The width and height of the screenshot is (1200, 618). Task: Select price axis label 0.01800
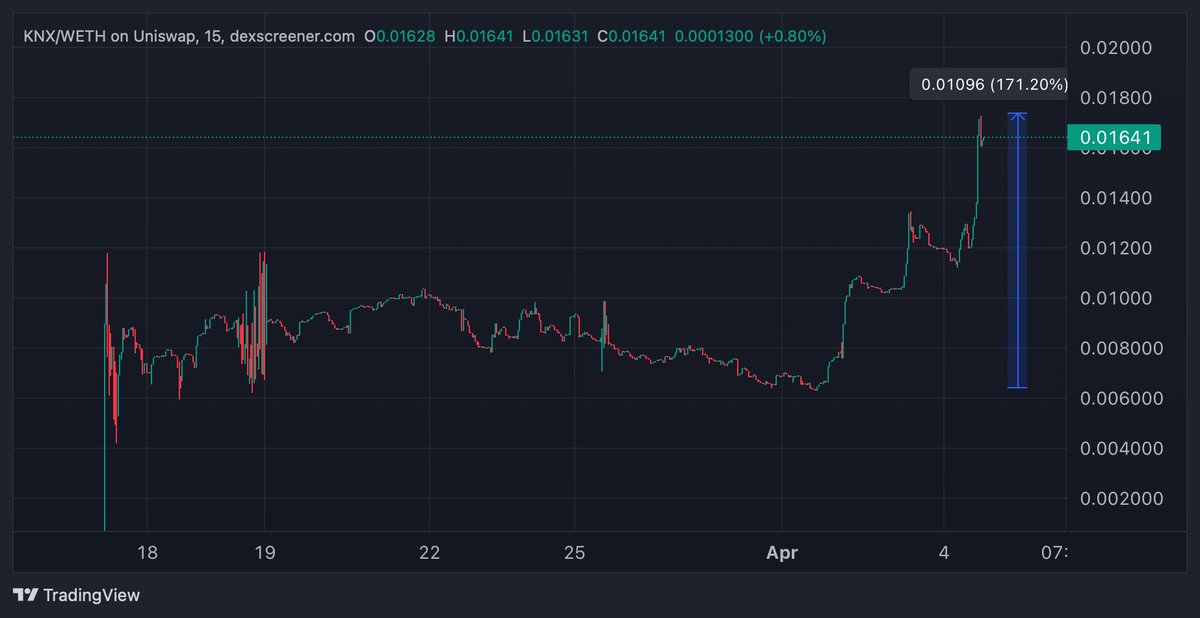coord(1116,98)
